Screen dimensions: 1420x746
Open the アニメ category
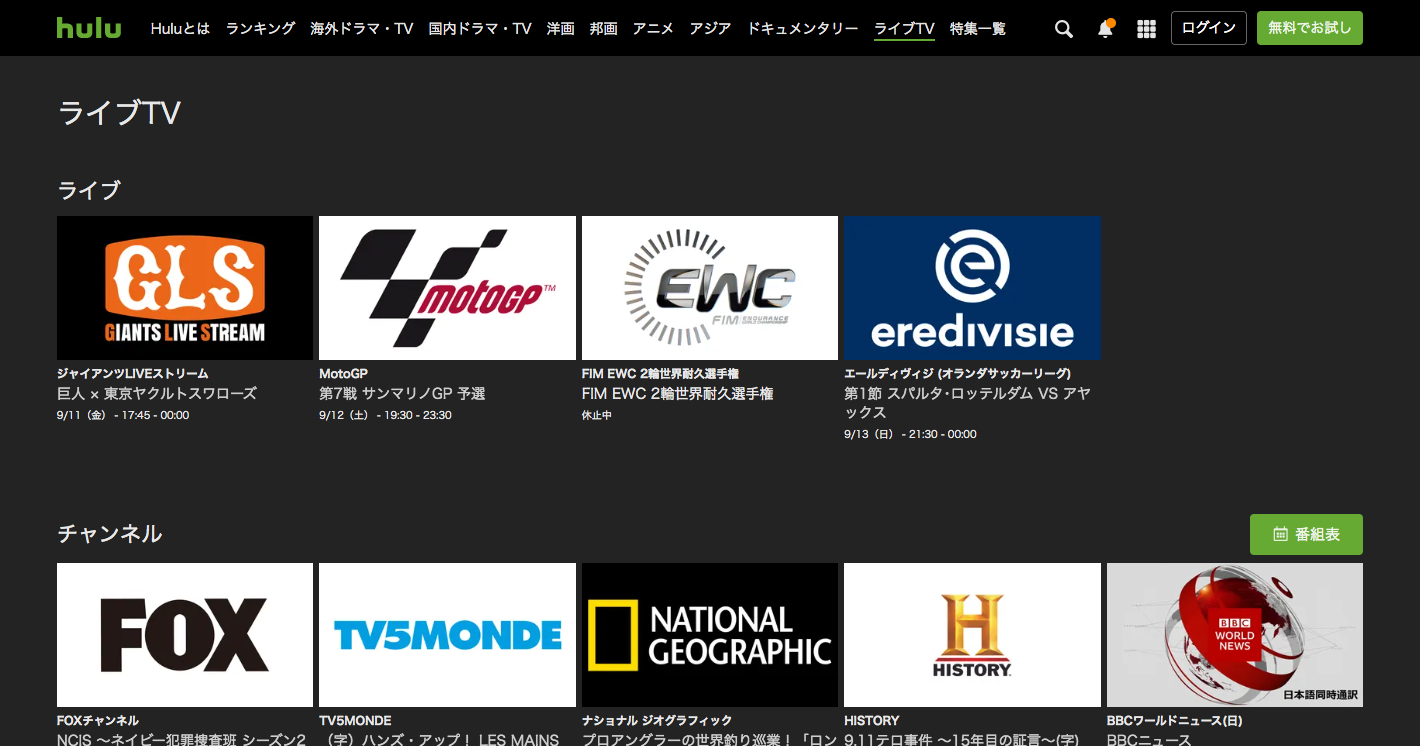tap(653, 28)
